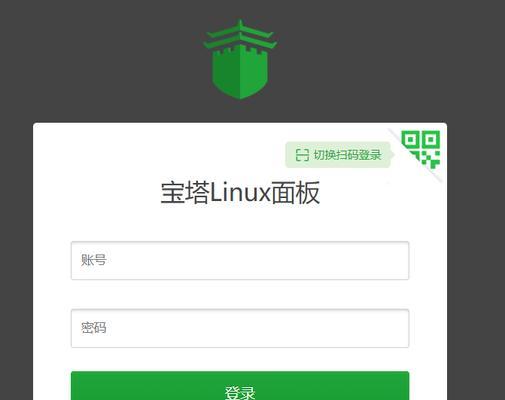The image size is (505, 400).
Task: Click the 账号 placeholder text
Action: [94, 260]
